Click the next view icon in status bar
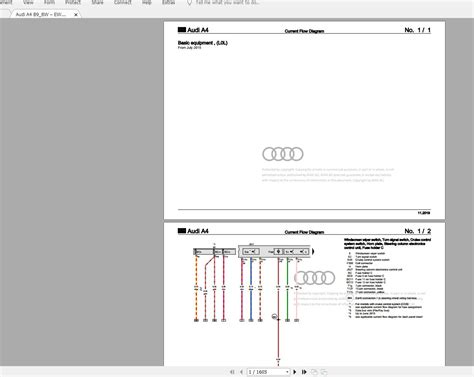The image size is (474, 377). tap(324, 372)
